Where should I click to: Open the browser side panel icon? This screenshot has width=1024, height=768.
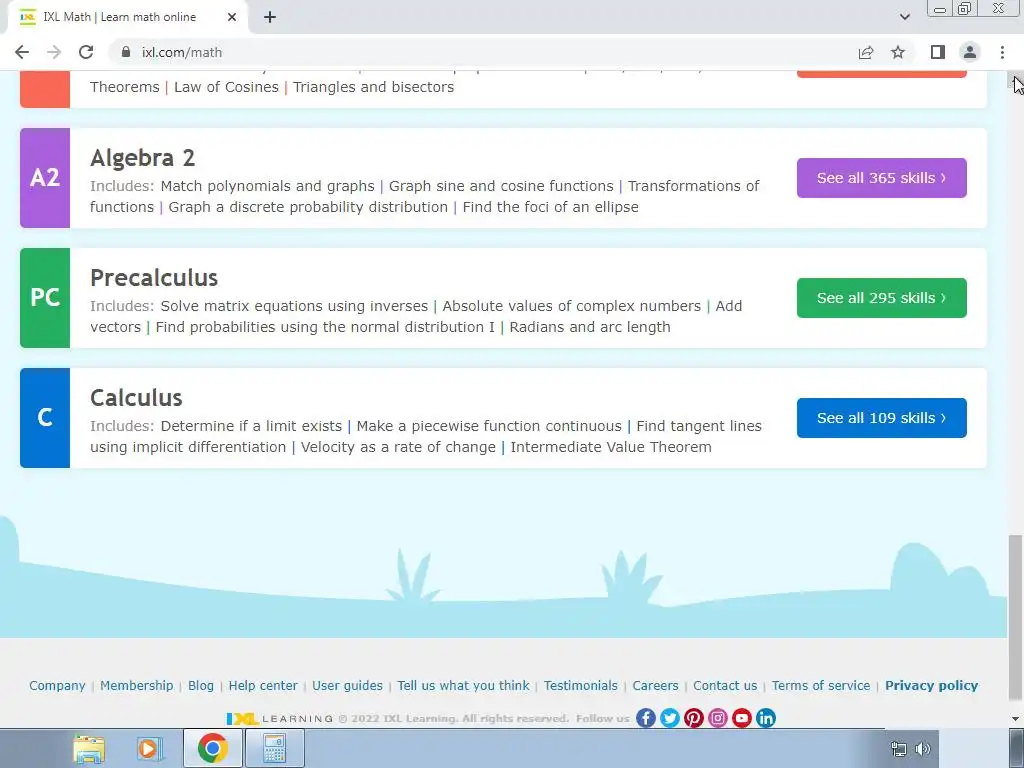937,52
